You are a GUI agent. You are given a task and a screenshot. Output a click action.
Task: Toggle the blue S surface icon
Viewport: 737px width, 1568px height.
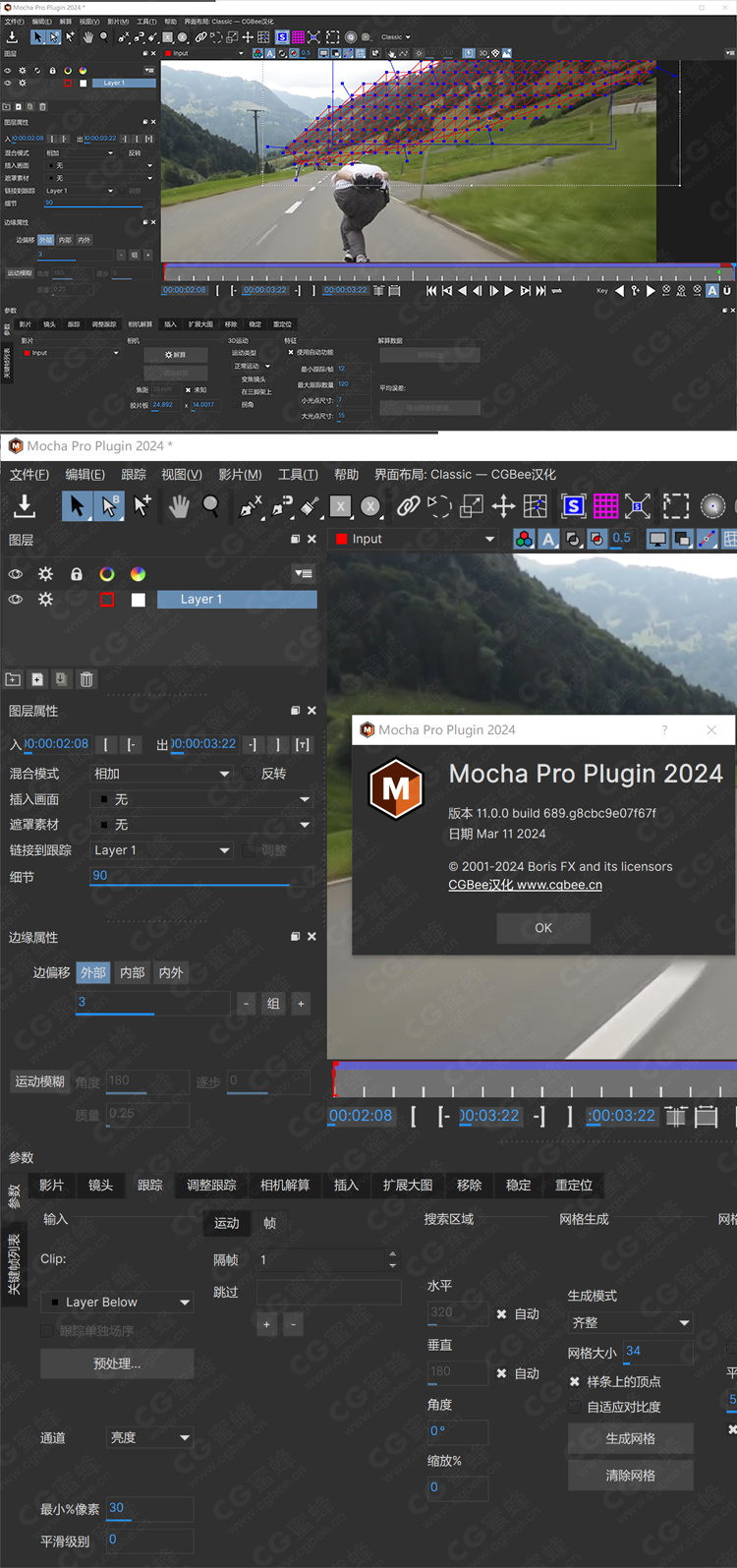pyautogui.click(x=574, y=506)
